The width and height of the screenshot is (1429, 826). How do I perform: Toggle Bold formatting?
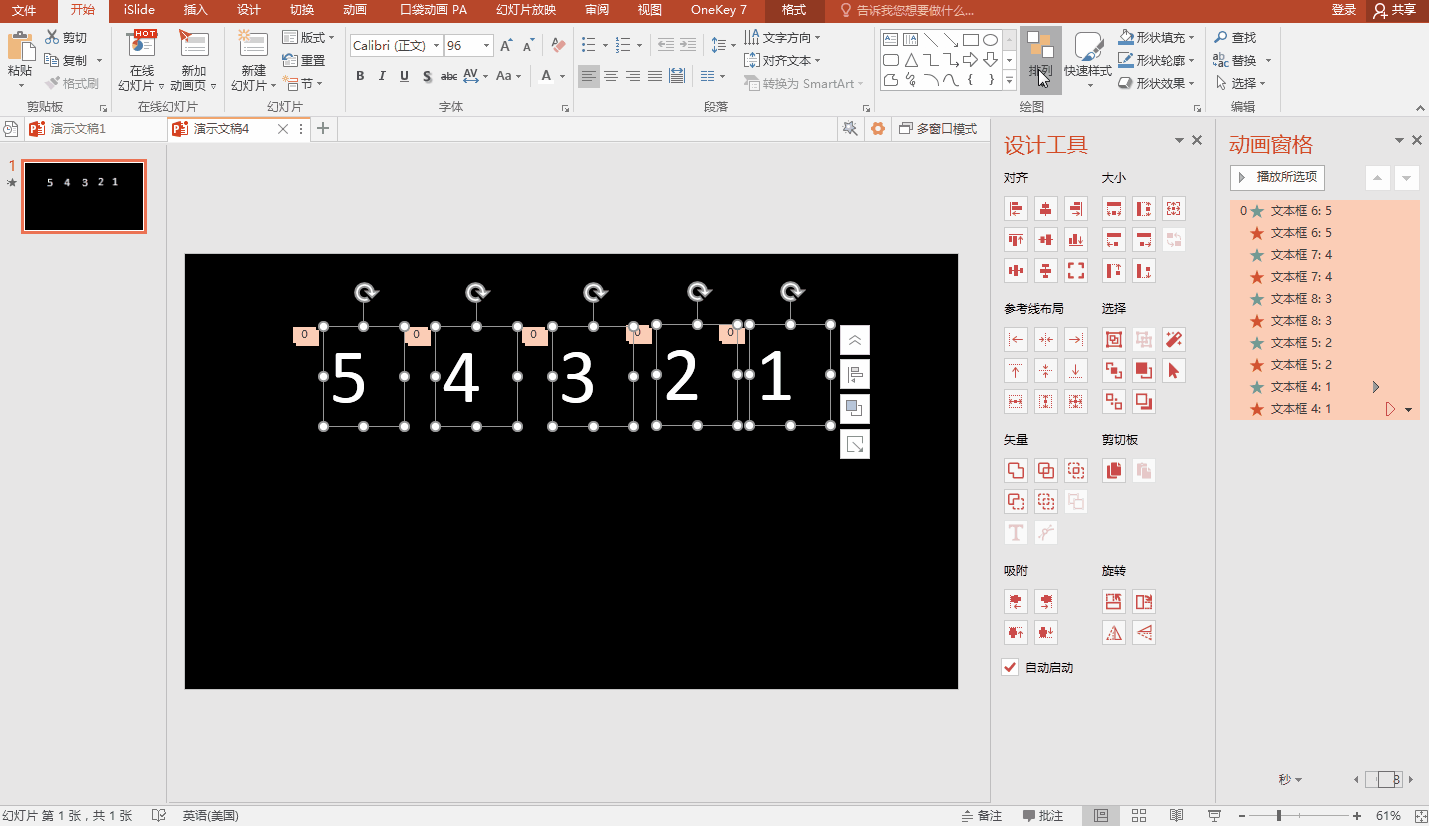click(359, 76)
